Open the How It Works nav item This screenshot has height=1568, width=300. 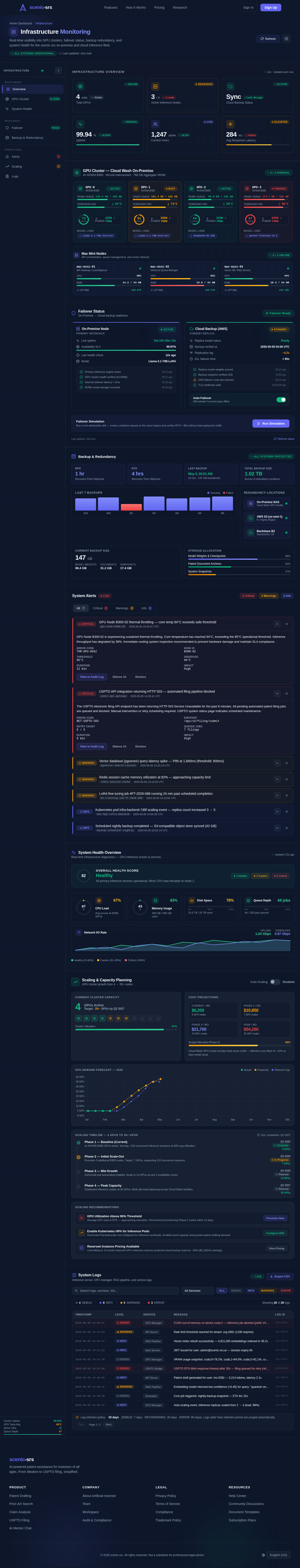point(136,7)
